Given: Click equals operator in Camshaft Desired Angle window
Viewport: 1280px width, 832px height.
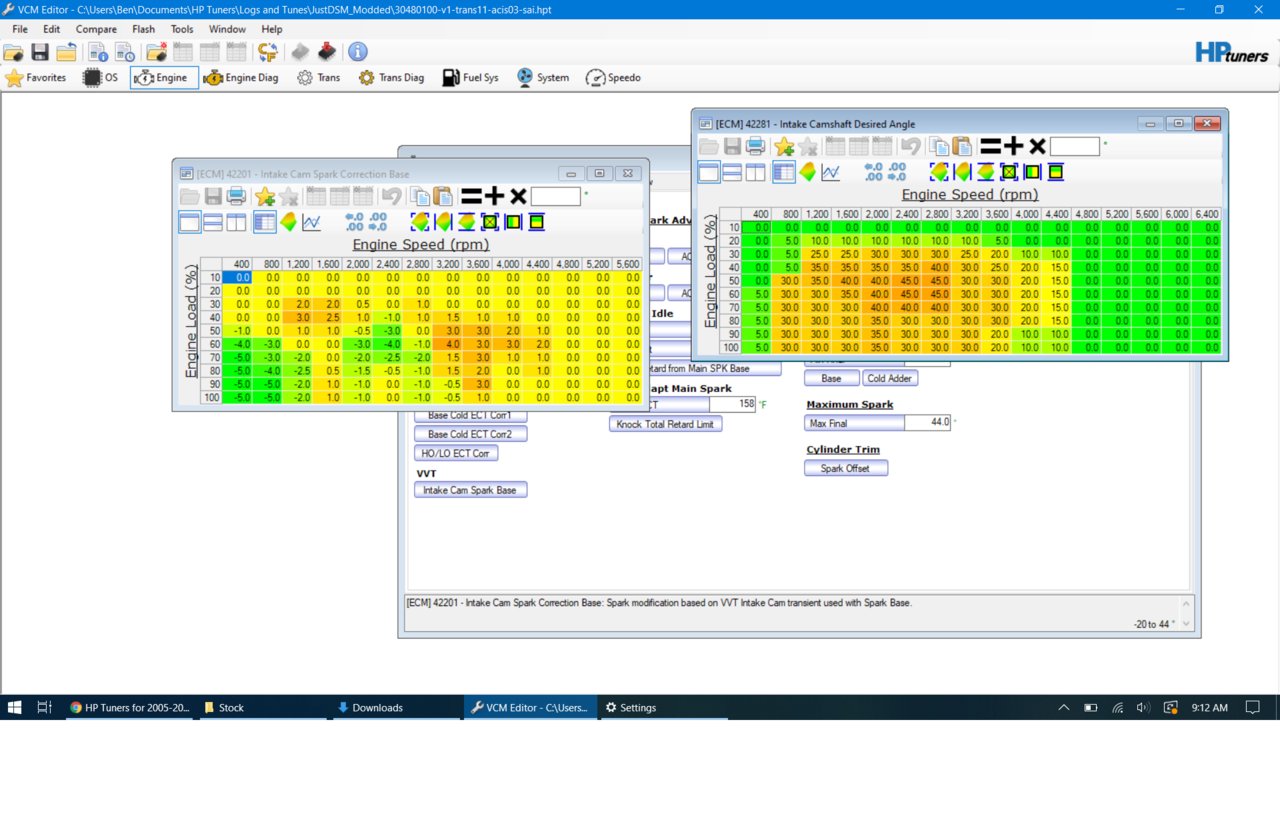Looking at the screenshot, I should pyautogui.click(x=990, y=146).
